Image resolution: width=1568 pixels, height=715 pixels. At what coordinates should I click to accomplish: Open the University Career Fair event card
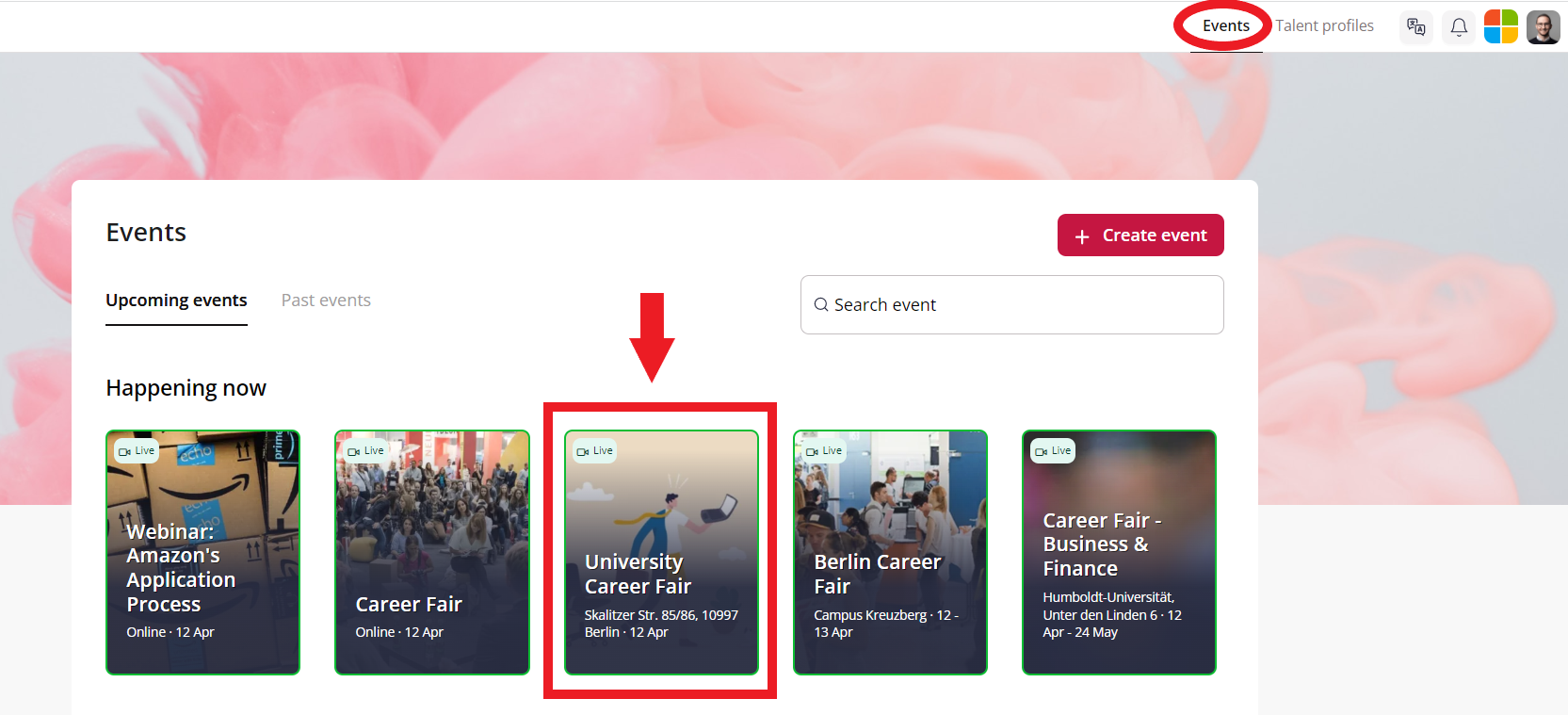(661, 553)
